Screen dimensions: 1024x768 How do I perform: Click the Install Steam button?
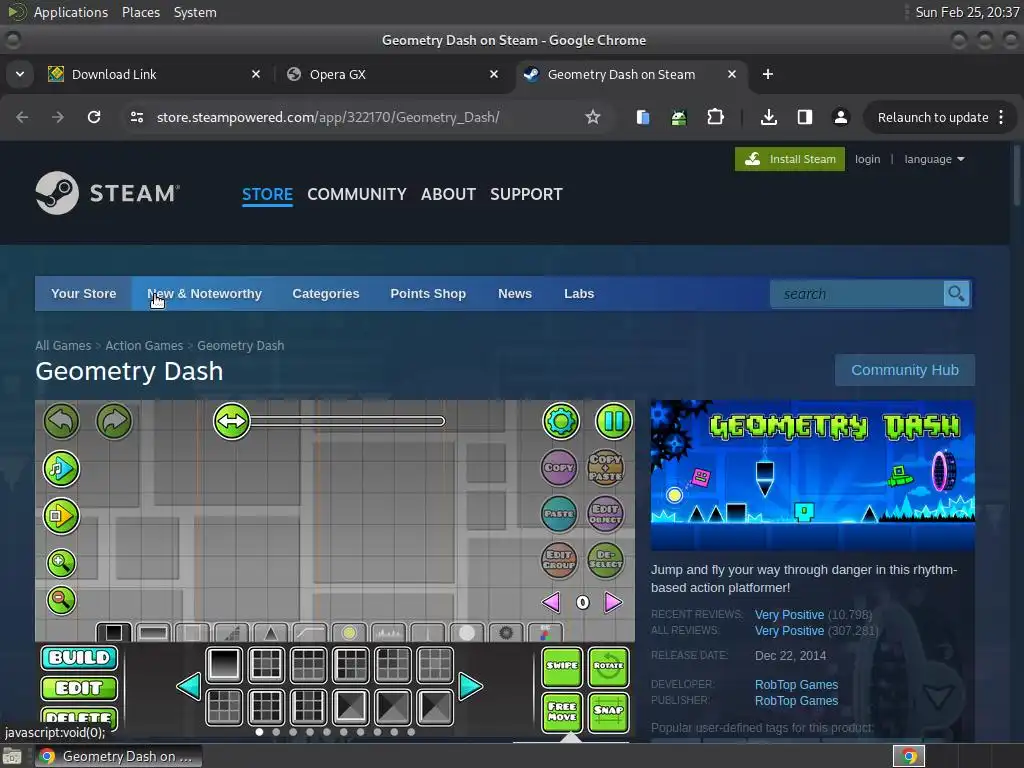[x=790, y=159]
